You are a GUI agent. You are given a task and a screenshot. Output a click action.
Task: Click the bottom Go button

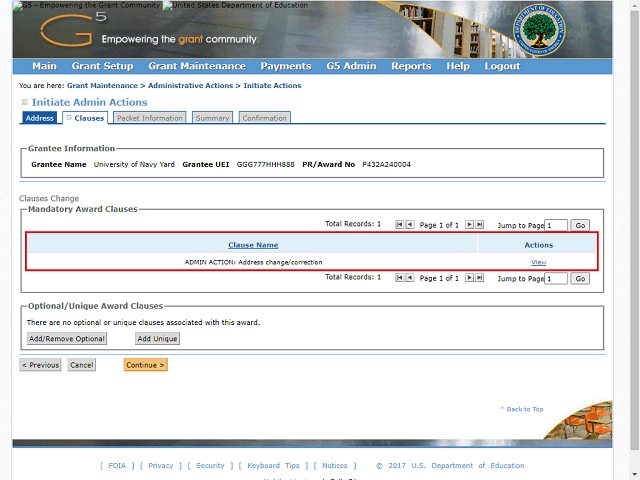580,278
